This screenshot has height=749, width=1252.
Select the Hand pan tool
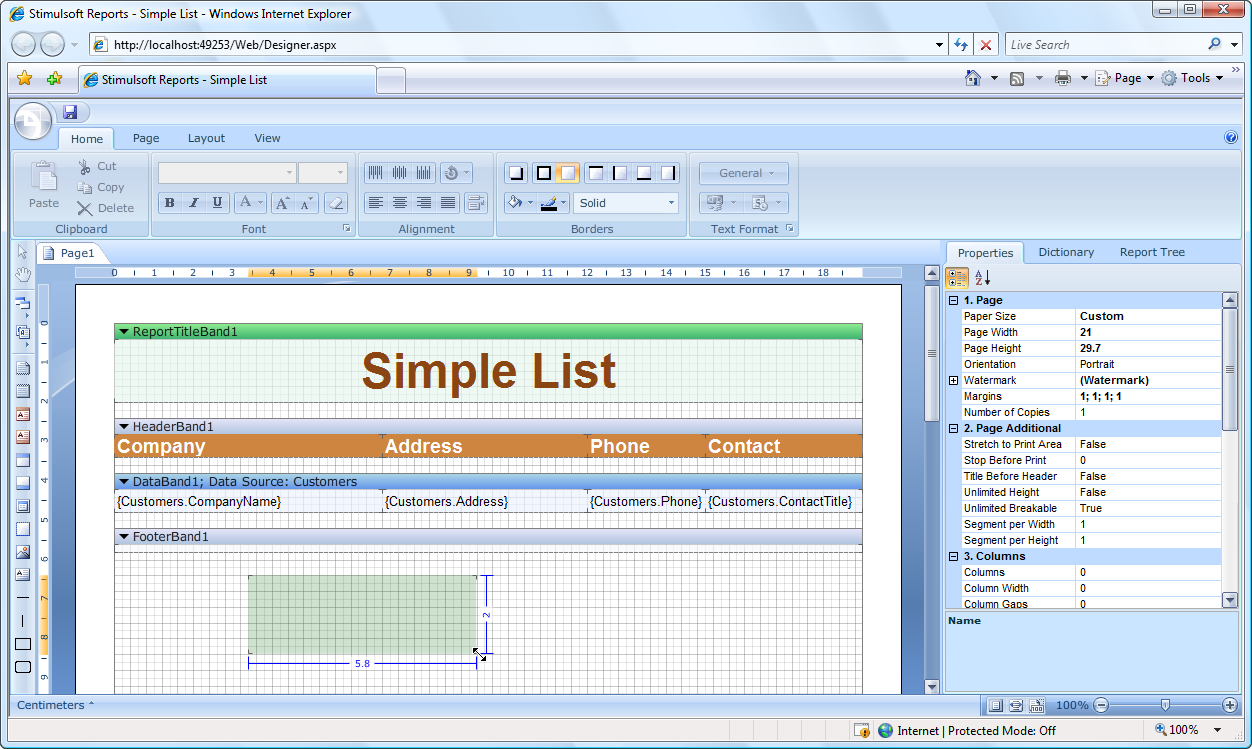(23, 275)
